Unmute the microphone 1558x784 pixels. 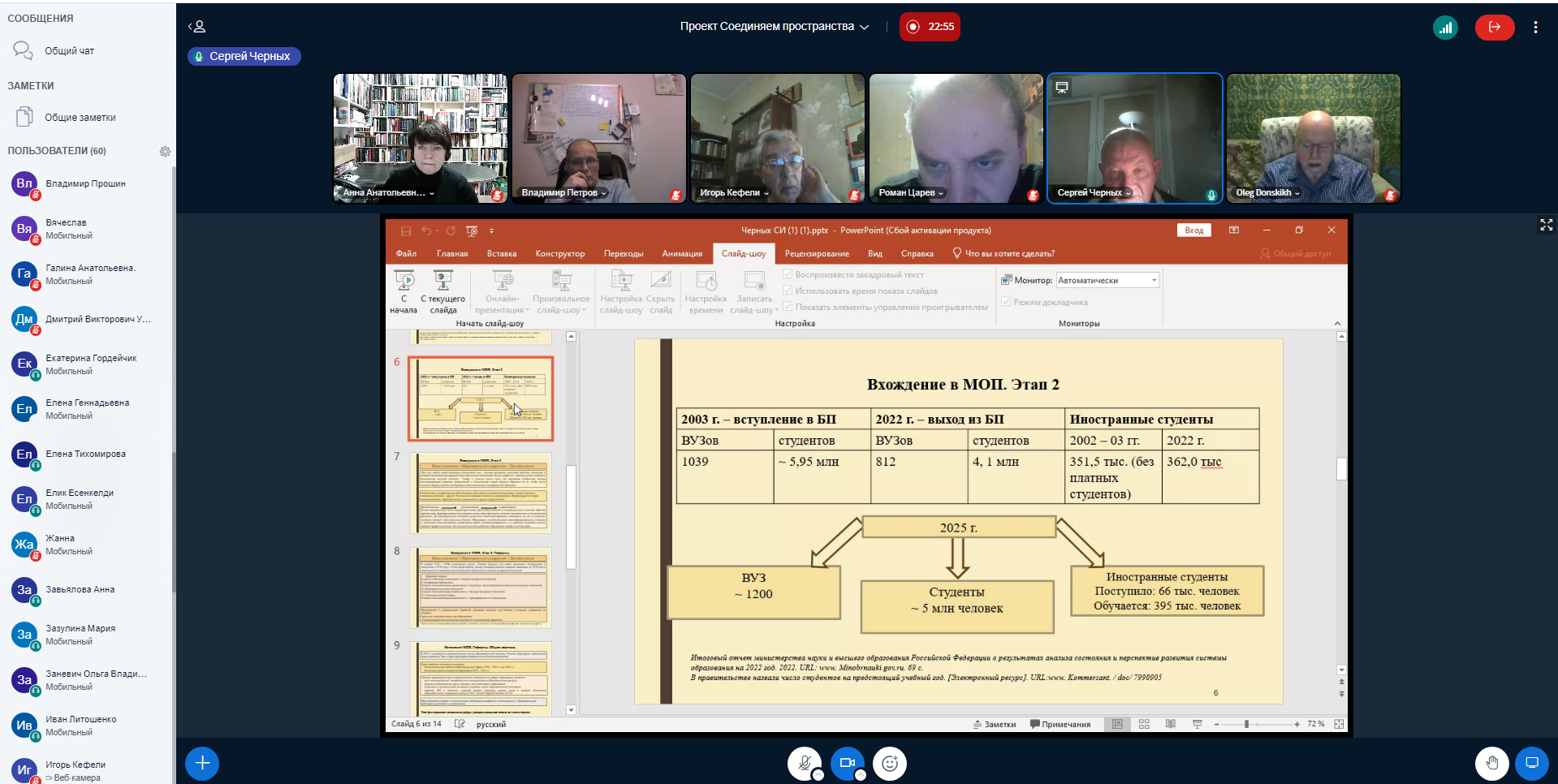coord(805,763)
